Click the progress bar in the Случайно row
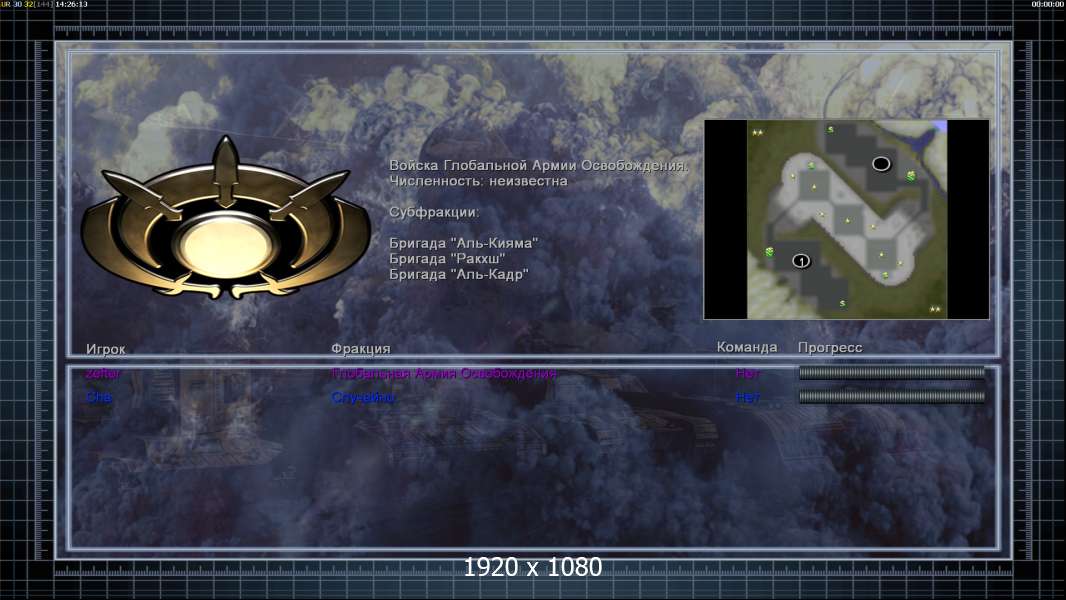The image size is (1066, 600). [892, 396]
